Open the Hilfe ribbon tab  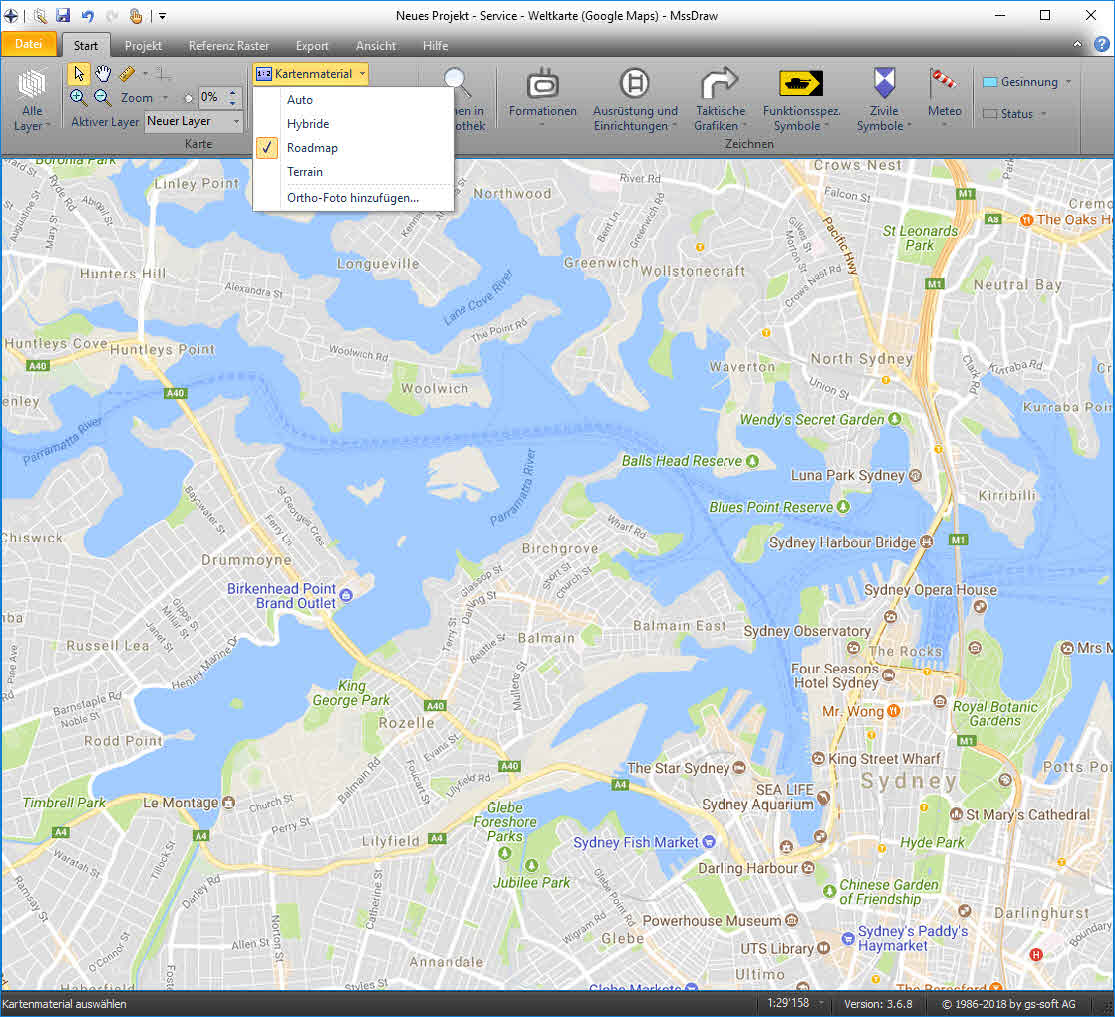[435, 46]
